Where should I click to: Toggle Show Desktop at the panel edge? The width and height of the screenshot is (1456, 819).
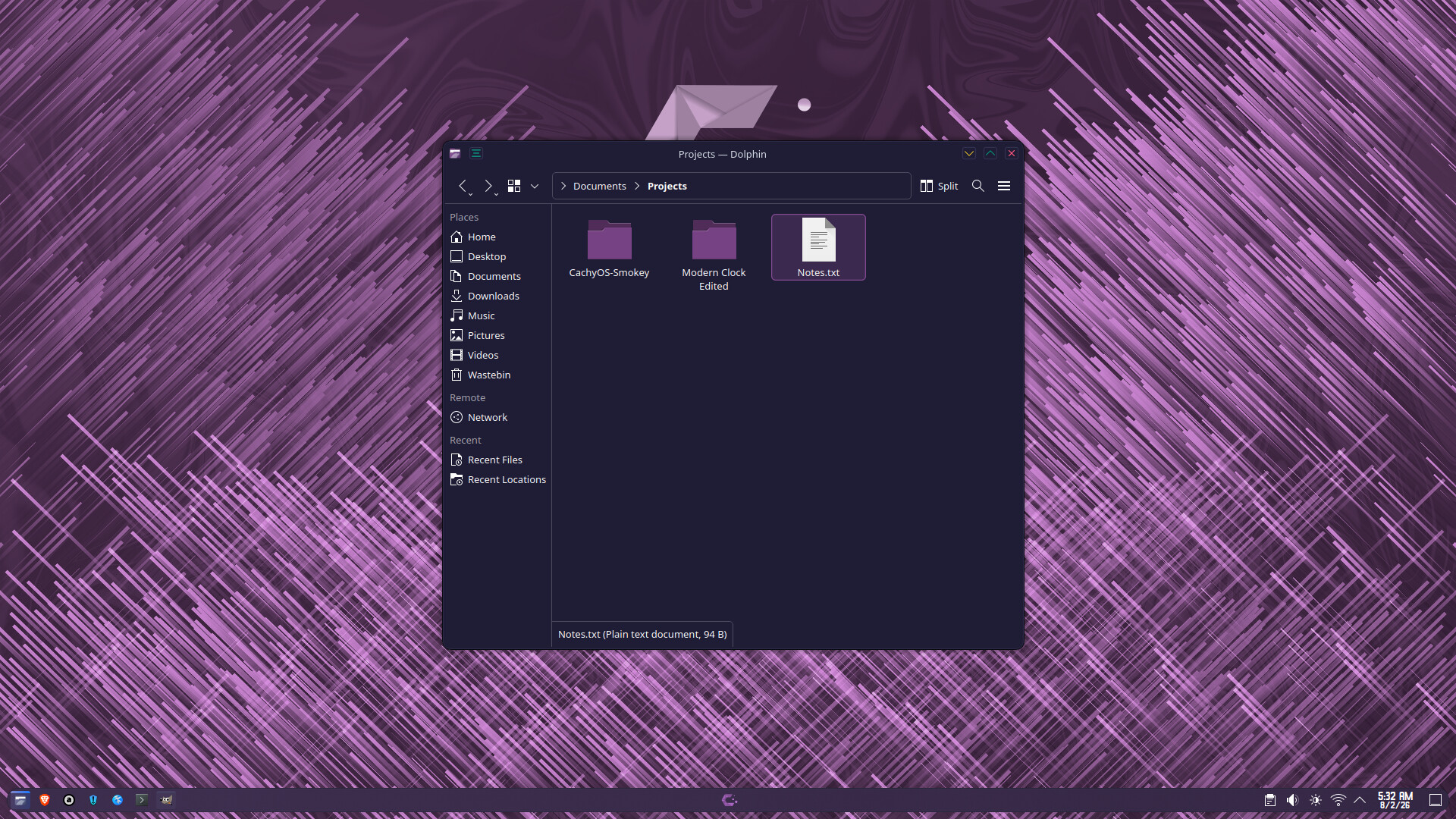1435,800
